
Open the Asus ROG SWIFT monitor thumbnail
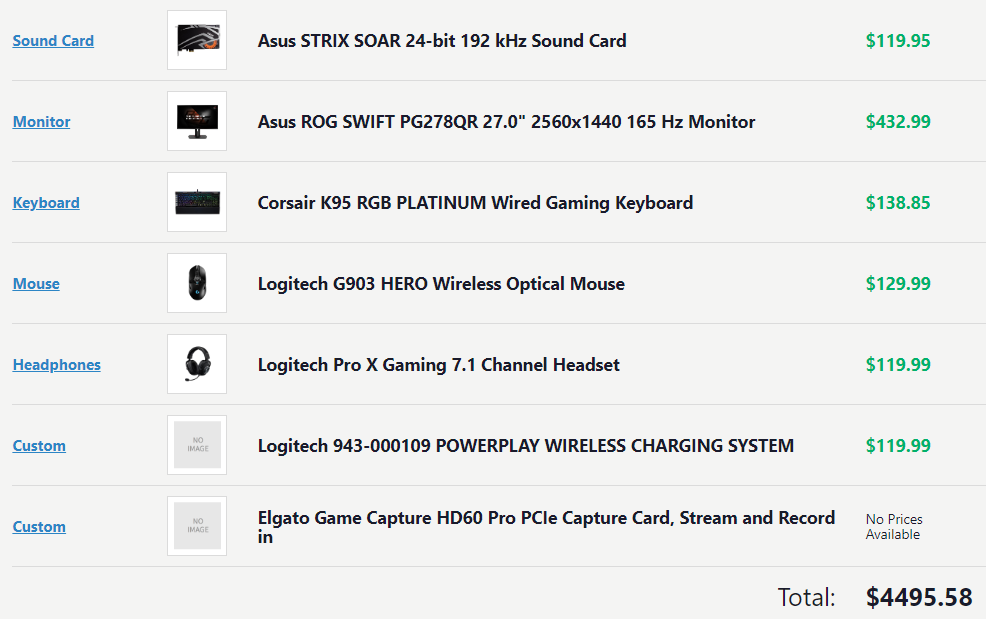pos(197,122)
